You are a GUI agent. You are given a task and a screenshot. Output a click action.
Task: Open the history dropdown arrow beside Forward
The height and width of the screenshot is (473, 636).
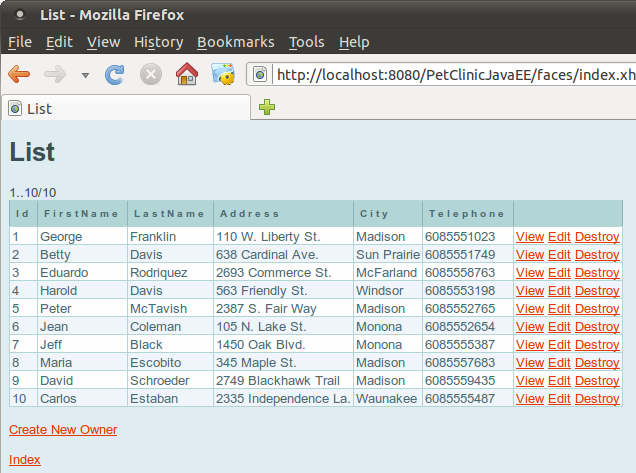pyautogui.click(x=85, y=75)
